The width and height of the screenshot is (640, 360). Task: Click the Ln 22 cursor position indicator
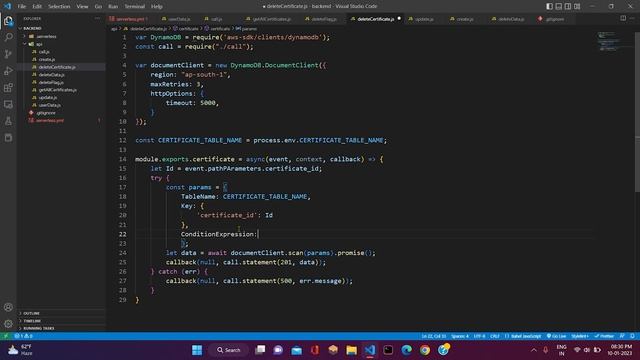point(433,336)
